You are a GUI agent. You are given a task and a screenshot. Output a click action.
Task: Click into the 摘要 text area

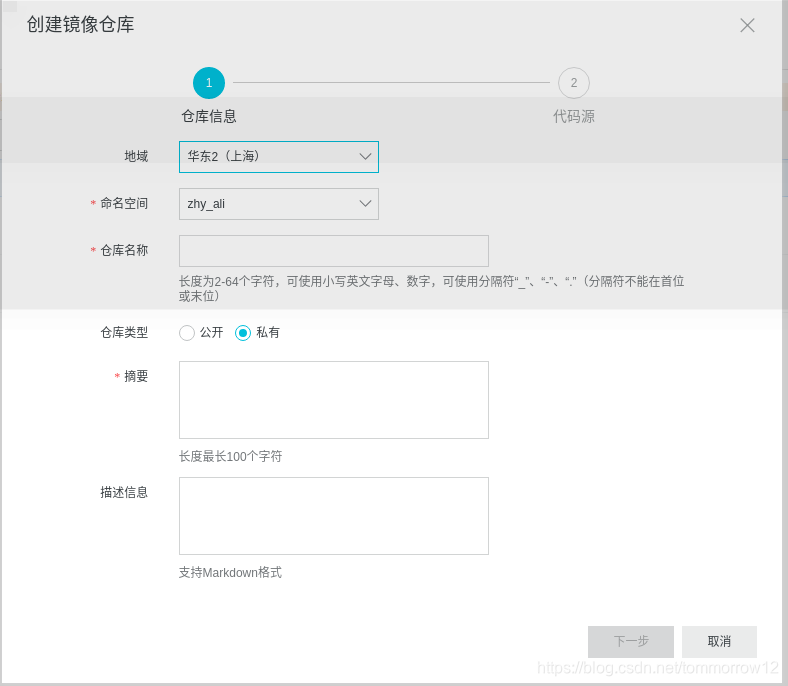click(x=334, y=400)
